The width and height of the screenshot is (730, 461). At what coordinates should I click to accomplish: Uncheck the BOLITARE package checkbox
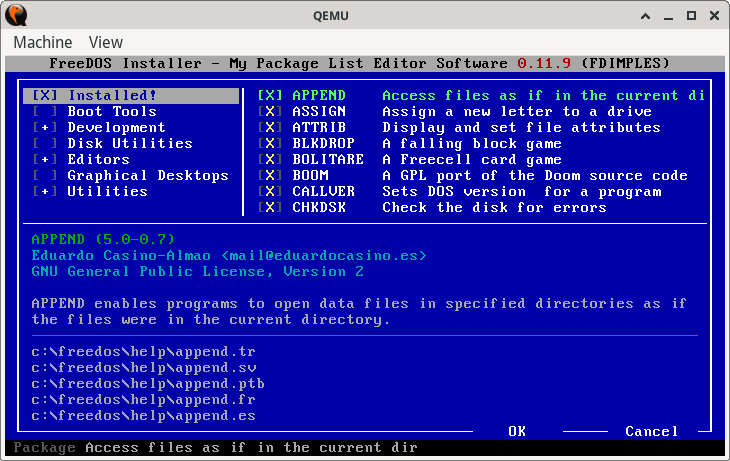click(x=270, y=159)
